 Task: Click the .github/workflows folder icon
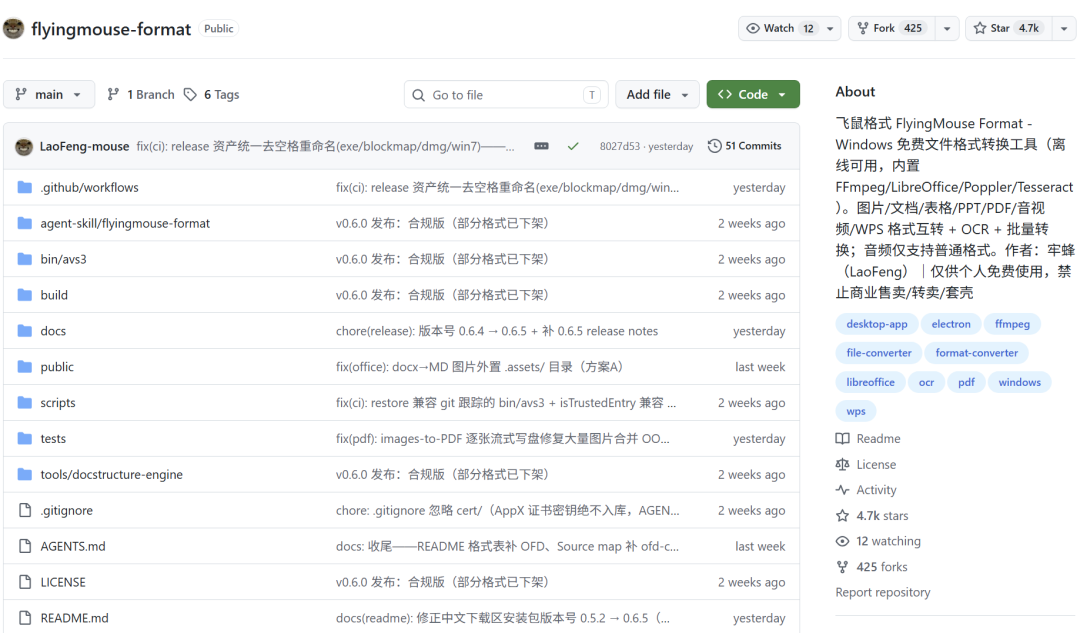tap(25, 187)
